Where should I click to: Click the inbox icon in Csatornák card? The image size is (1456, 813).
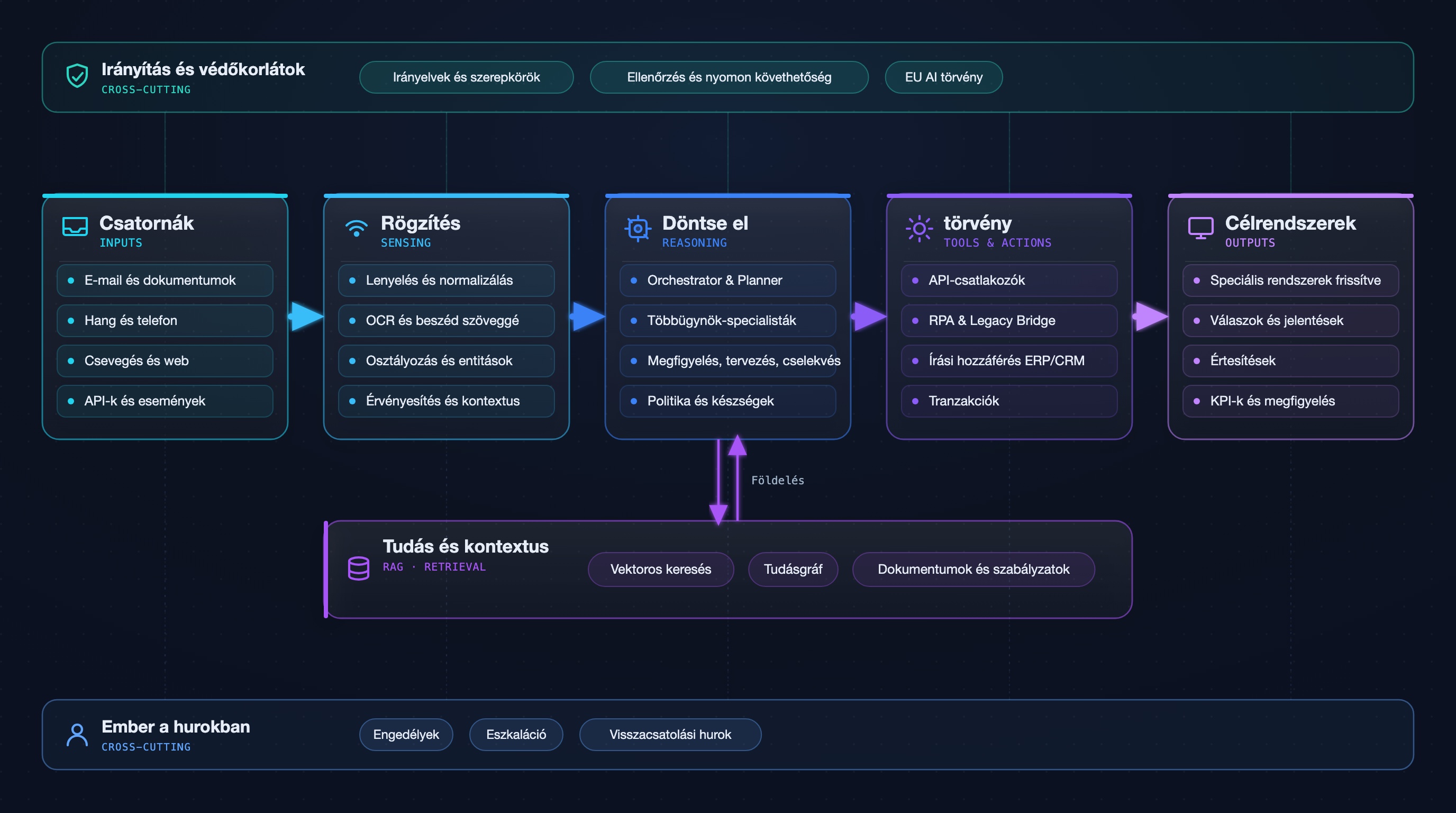coord(75,227)
